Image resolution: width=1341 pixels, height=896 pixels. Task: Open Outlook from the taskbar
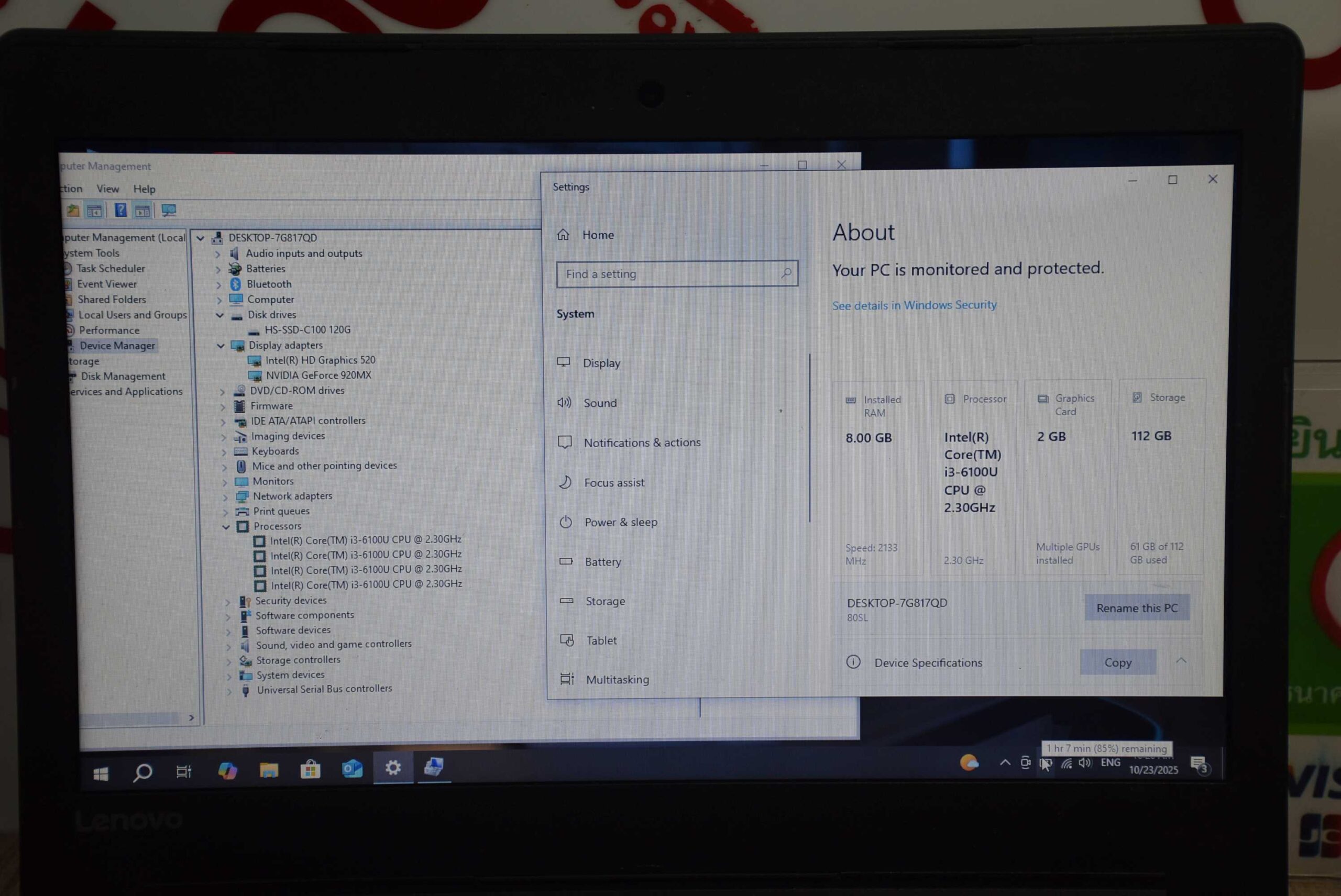(x=352, y=769)
